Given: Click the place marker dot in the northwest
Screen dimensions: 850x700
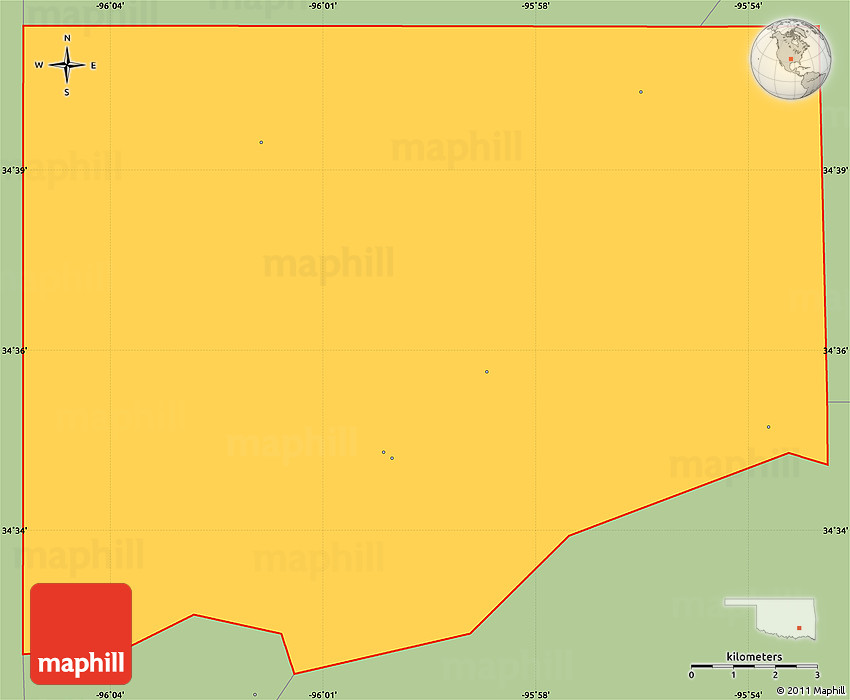Looking at the screenshot, I should (261, 142).
